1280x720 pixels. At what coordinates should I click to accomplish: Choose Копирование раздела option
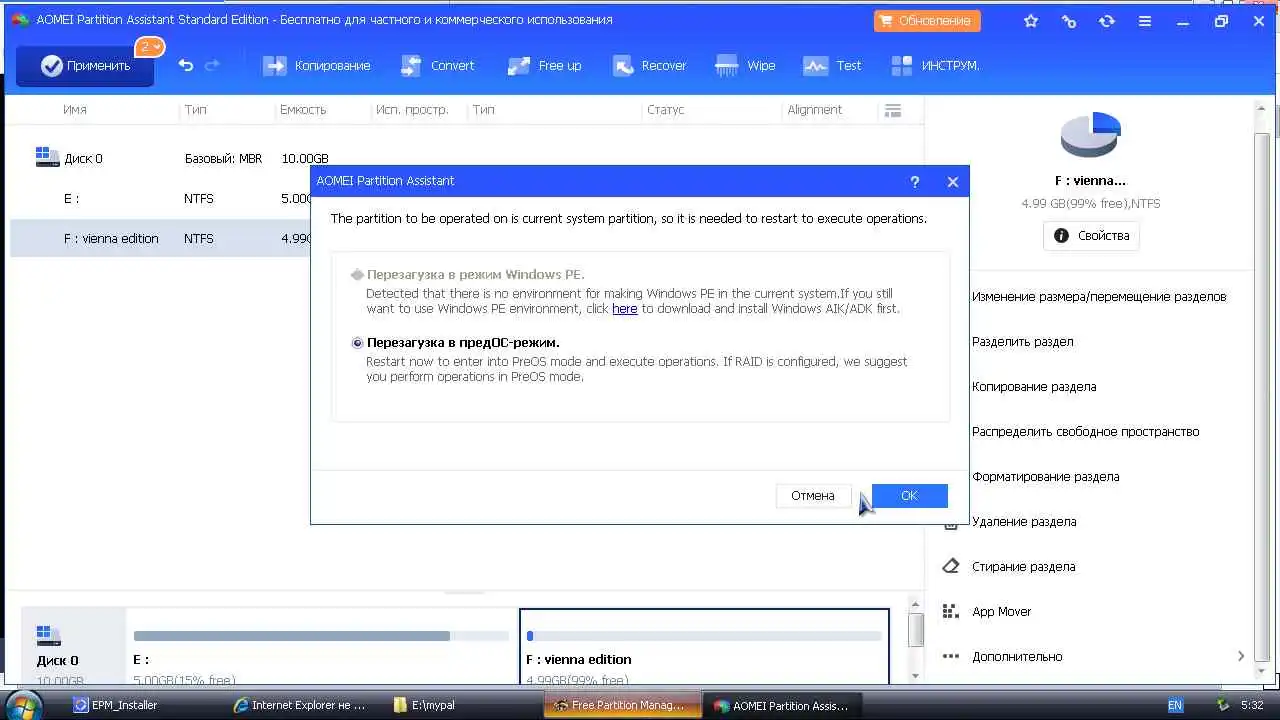[x=1033, y=387]
